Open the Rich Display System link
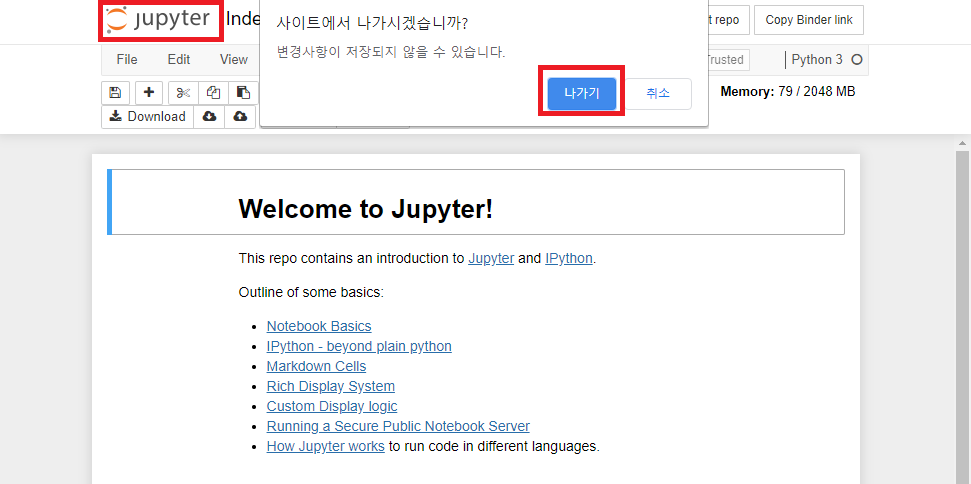 coord(331,386)
